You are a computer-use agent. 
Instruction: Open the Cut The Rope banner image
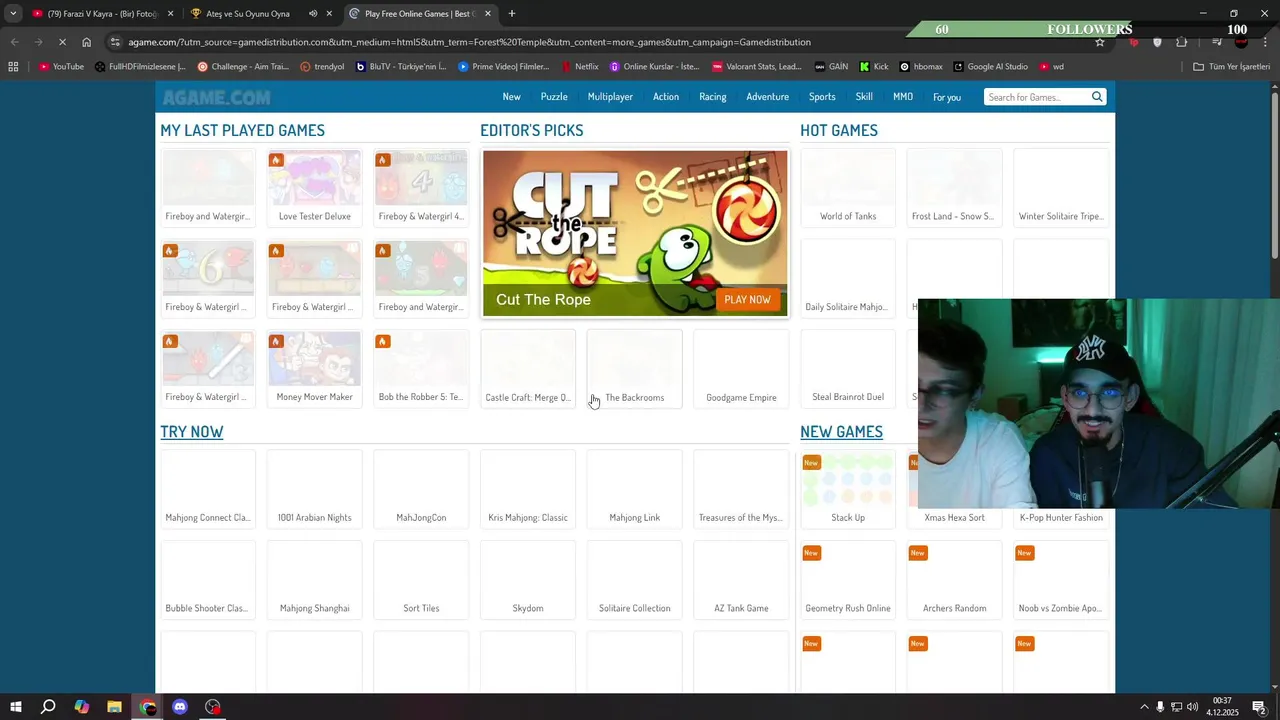point(635,233)
